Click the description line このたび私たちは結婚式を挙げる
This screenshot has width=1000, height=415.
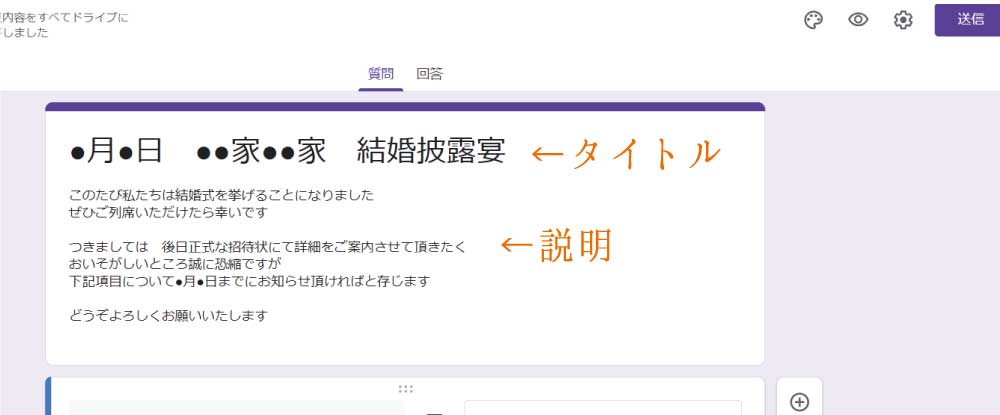(222, 195)
